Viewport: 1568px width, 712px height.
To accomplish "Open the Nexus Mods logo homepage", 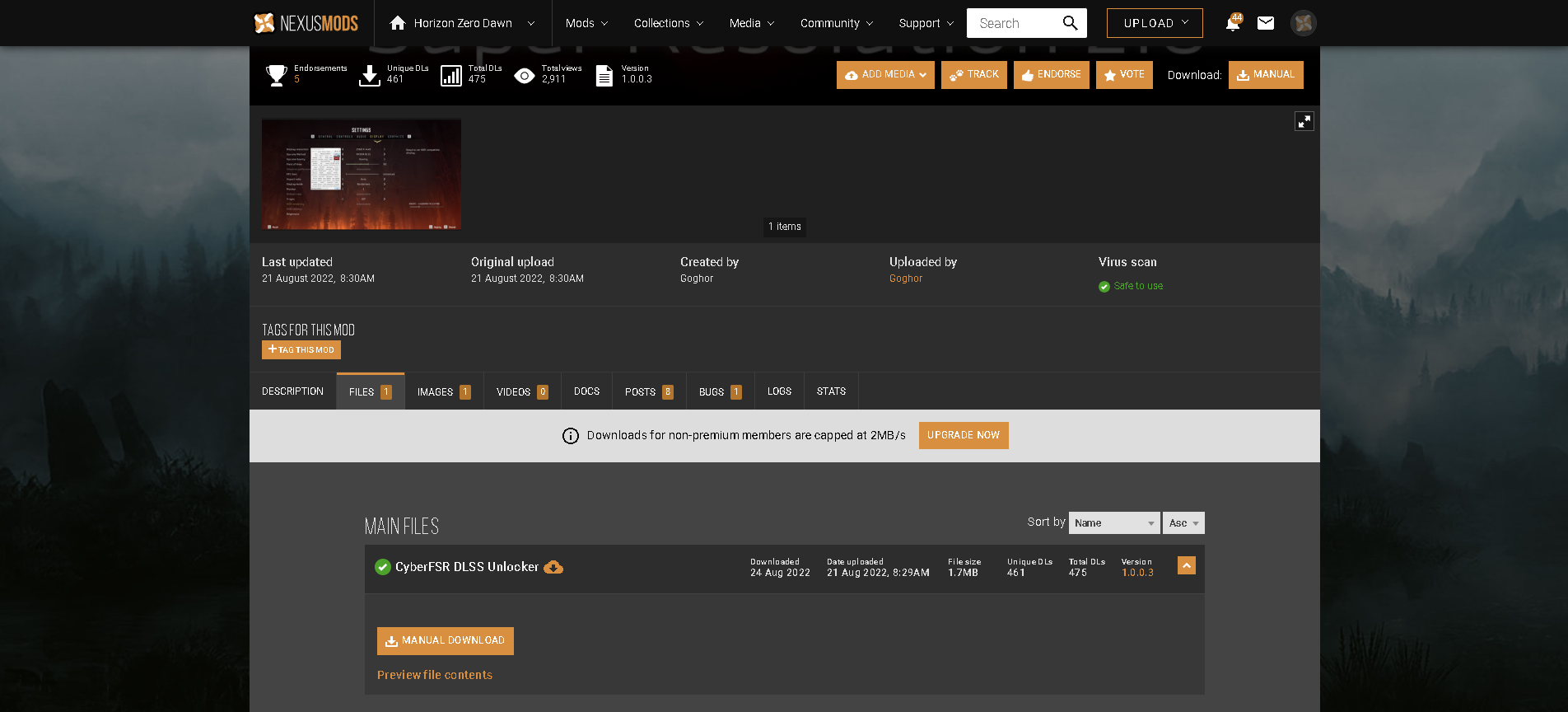I will 306,23.
